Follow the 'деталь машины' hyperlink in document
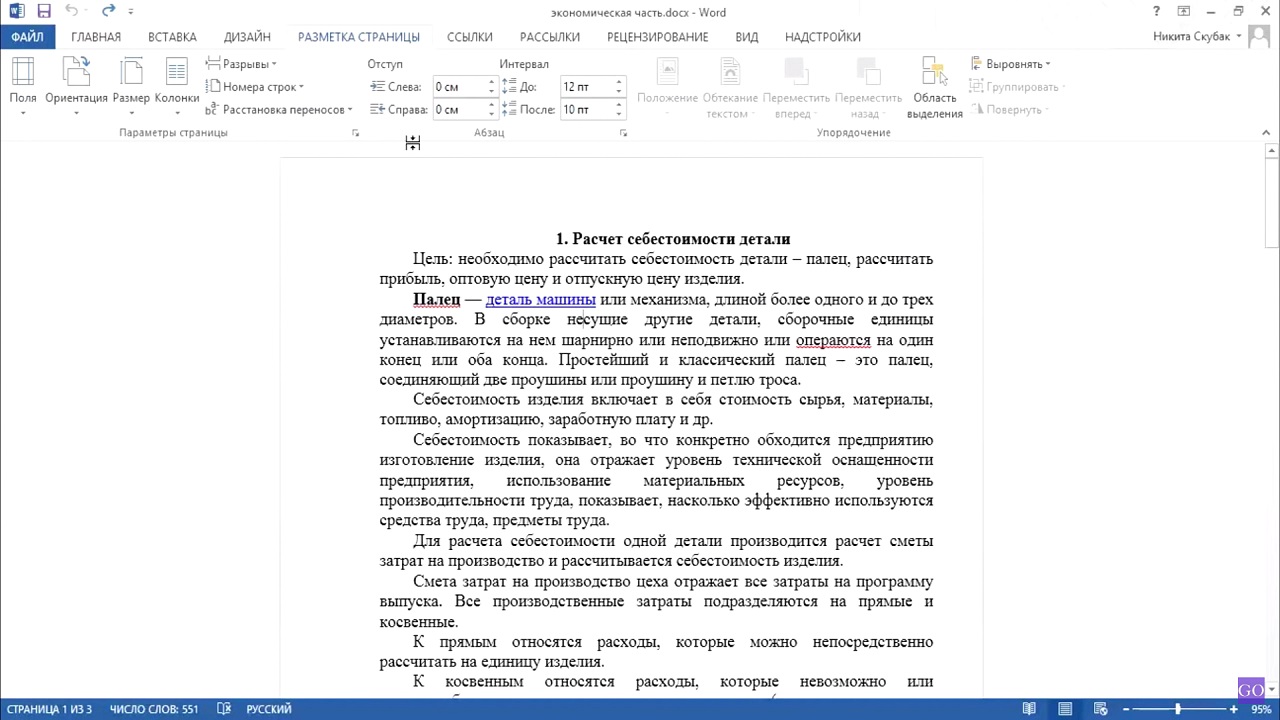This screenshot has height=720, width=1280. pyautogui.click(x=540, y=299)
